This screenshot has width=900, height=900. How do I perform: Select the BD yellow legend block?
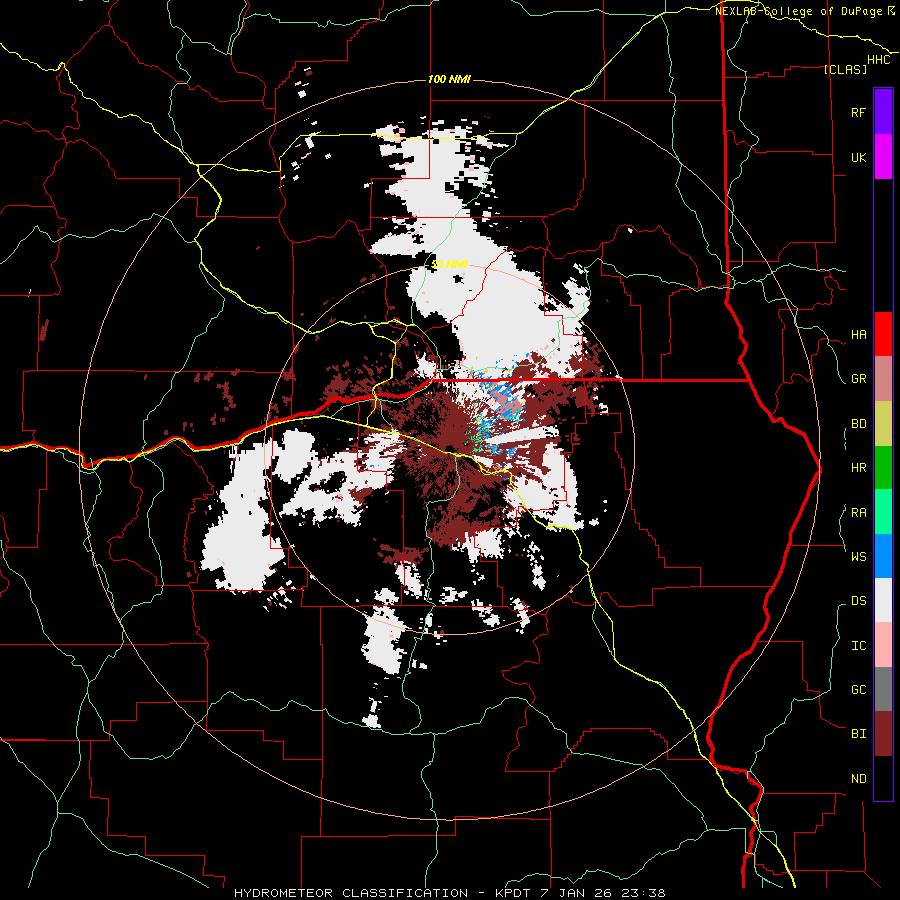tap(883, 423)
